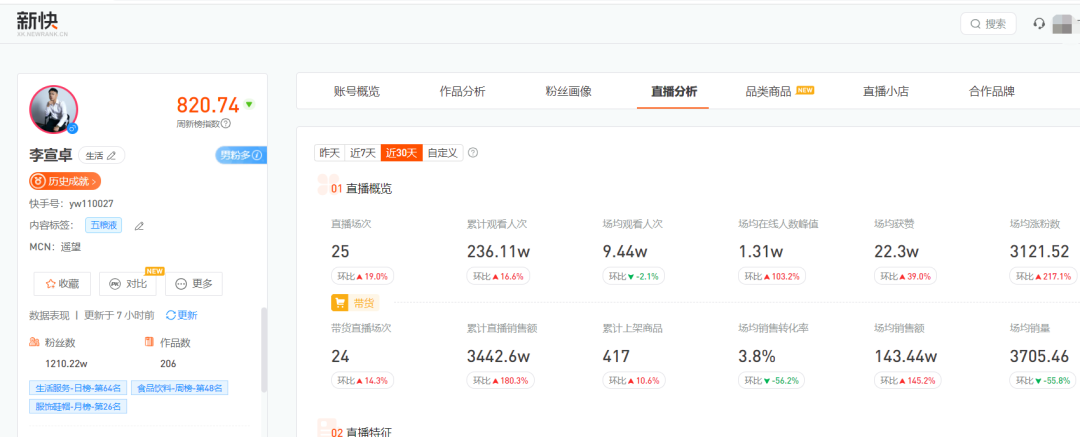Click the 新快 logo

tap(42, 23)
